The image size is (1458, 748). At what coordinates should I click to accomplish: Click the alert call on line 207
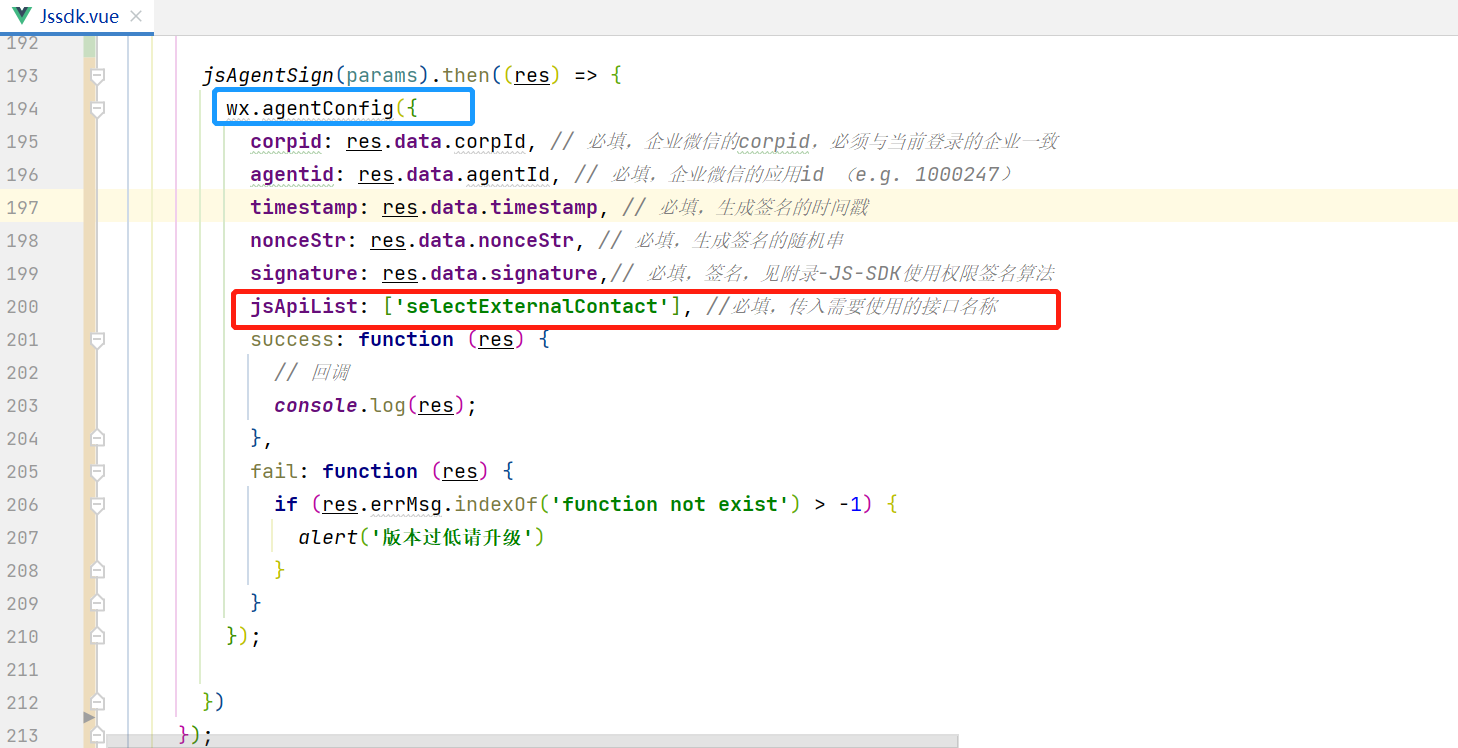(x=328, y=537)
